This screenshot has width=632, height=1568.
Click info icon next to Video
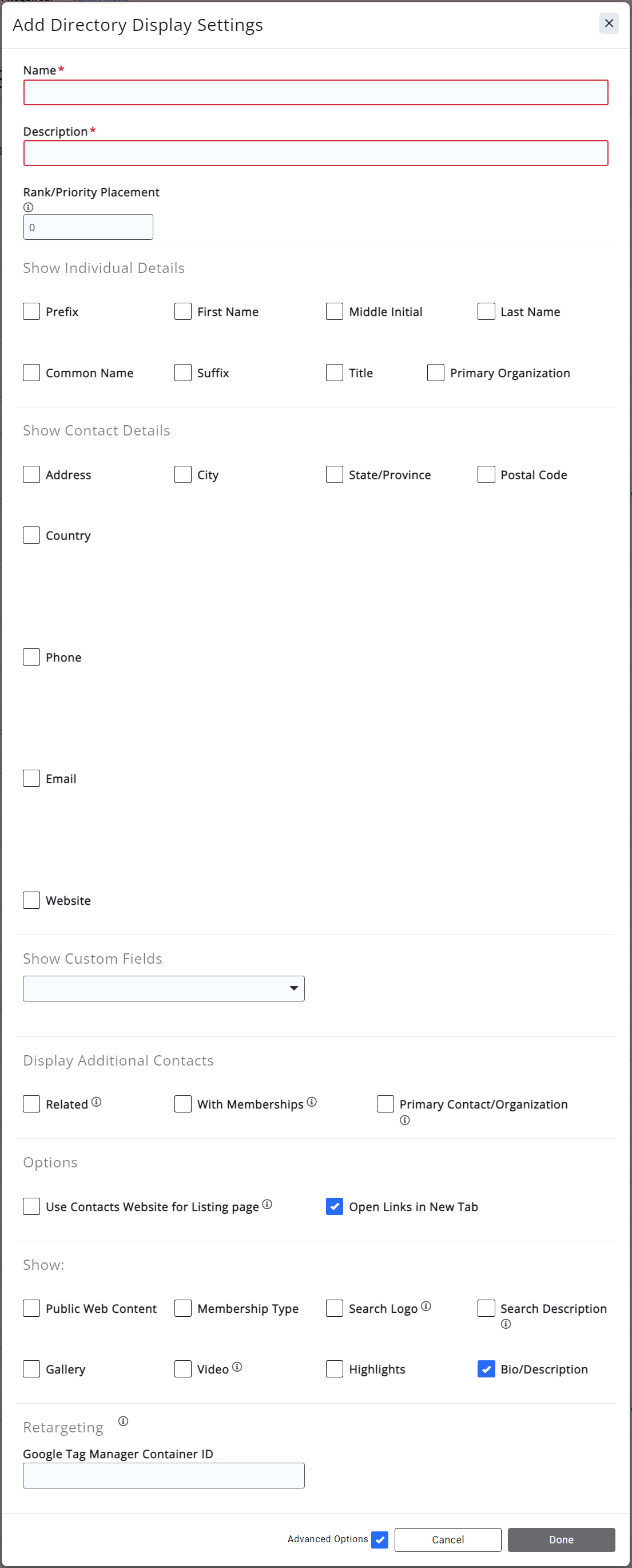pyautogui.click(x=237, y=1367)
